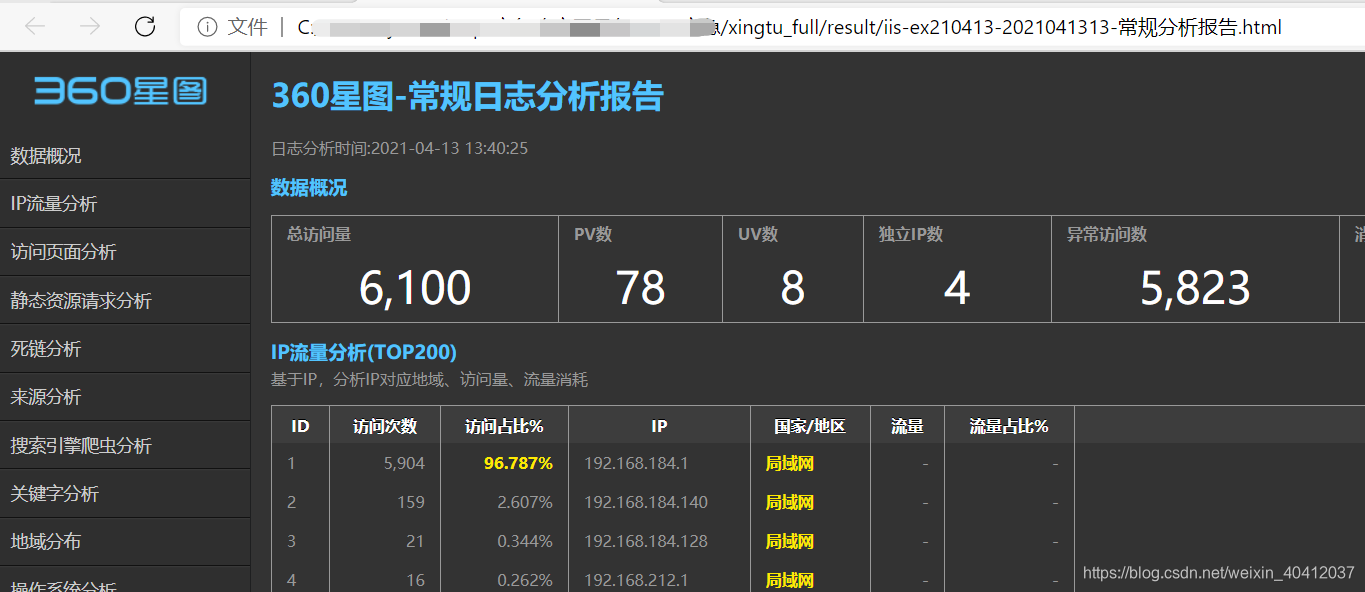Click the 360星图-常规日志分析报告 title
Image resolution: width=1365 pixels, height=592 pixels.
click(x=468, y=96)
